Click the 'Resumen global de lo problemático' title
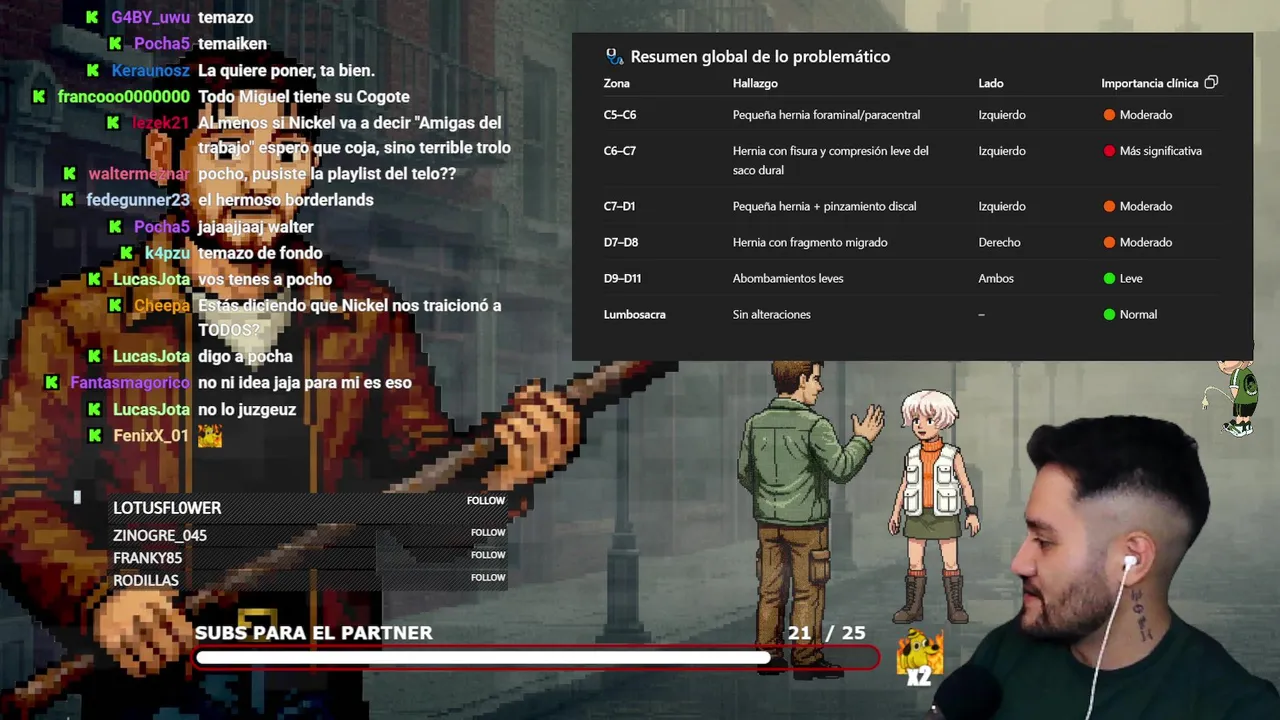The width and height of the screenshot is (1280, 720). click(760, 57)
